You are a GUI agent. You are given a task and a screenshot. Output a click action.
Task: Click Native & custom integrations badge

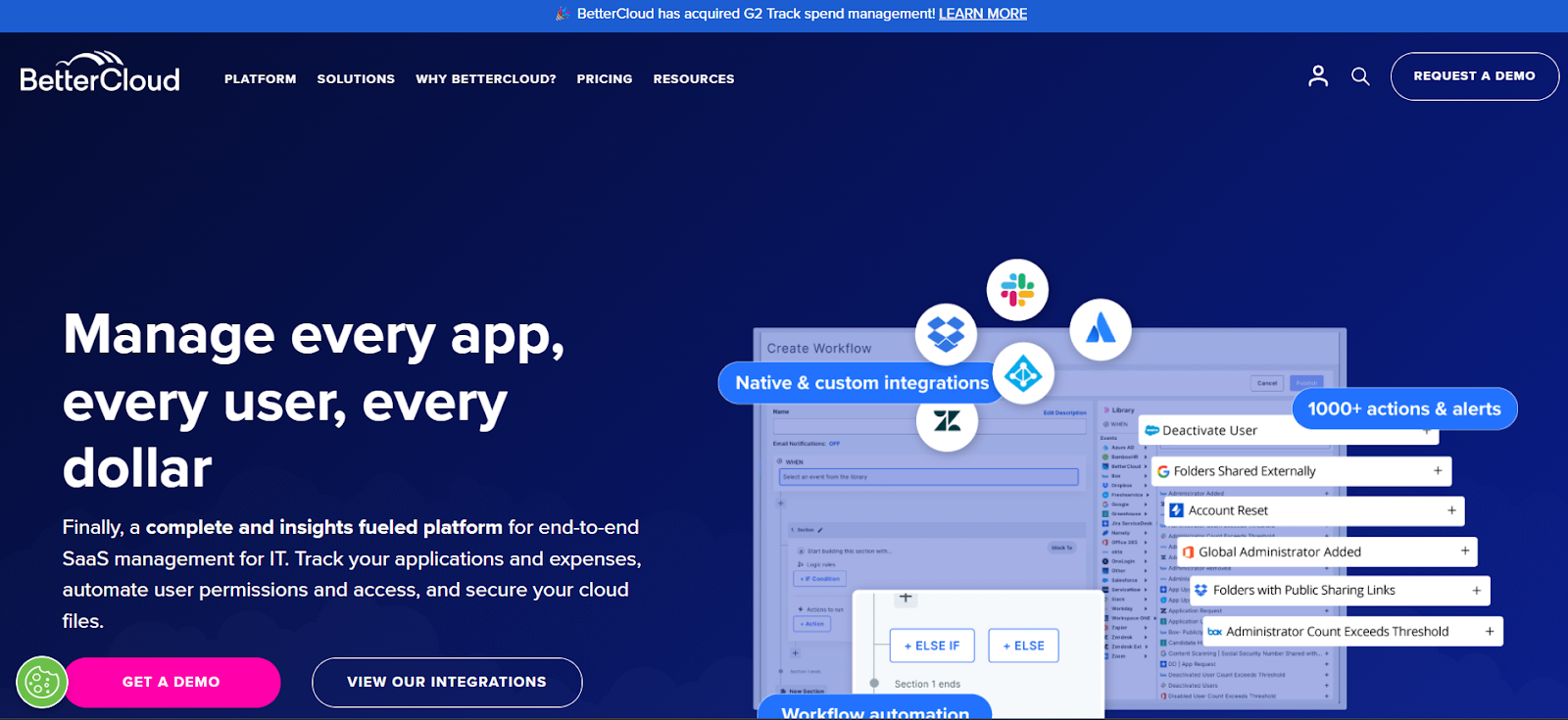[862, 383]
